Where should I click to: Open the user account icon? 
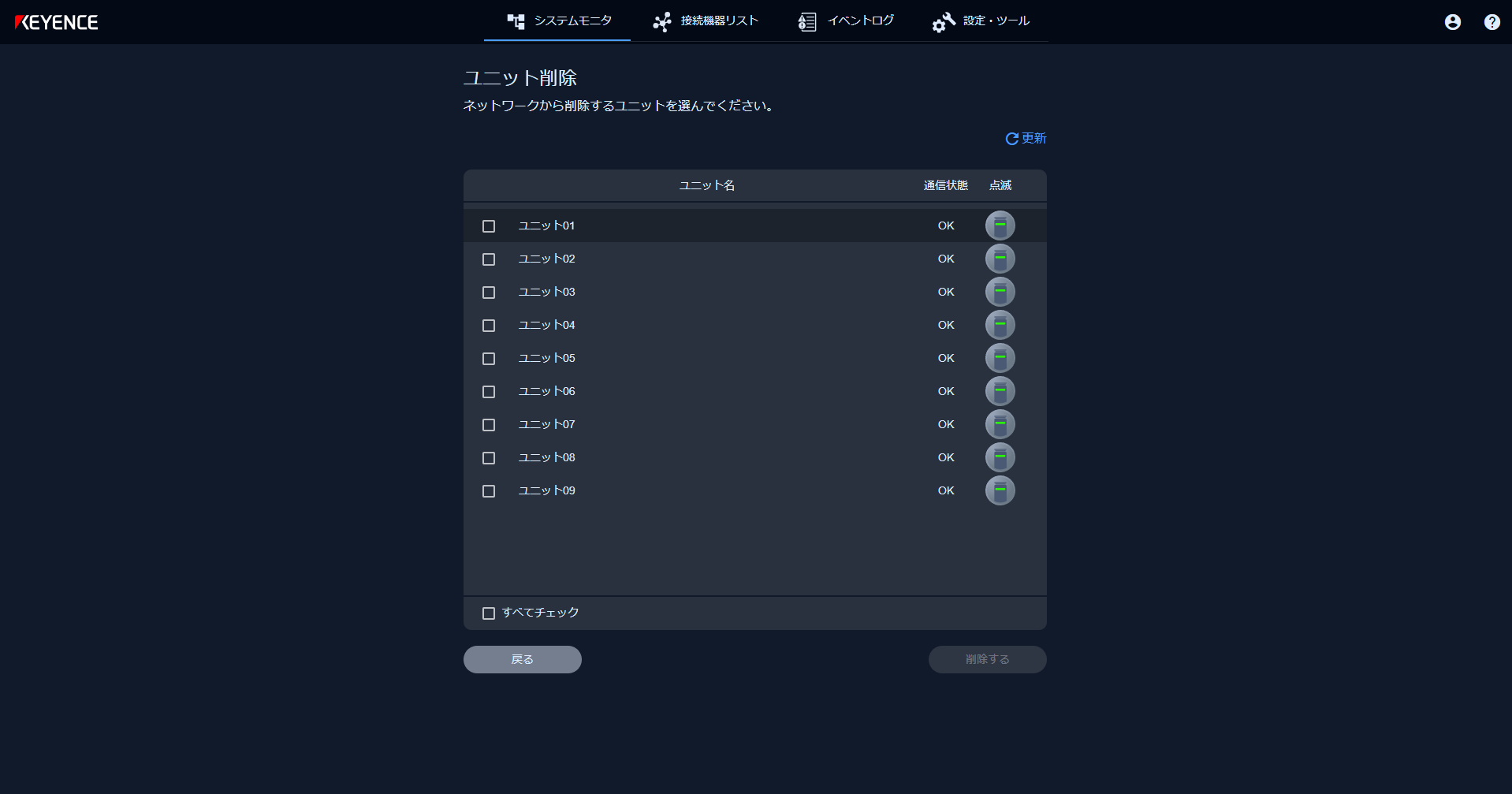[x=1452, y=22]
